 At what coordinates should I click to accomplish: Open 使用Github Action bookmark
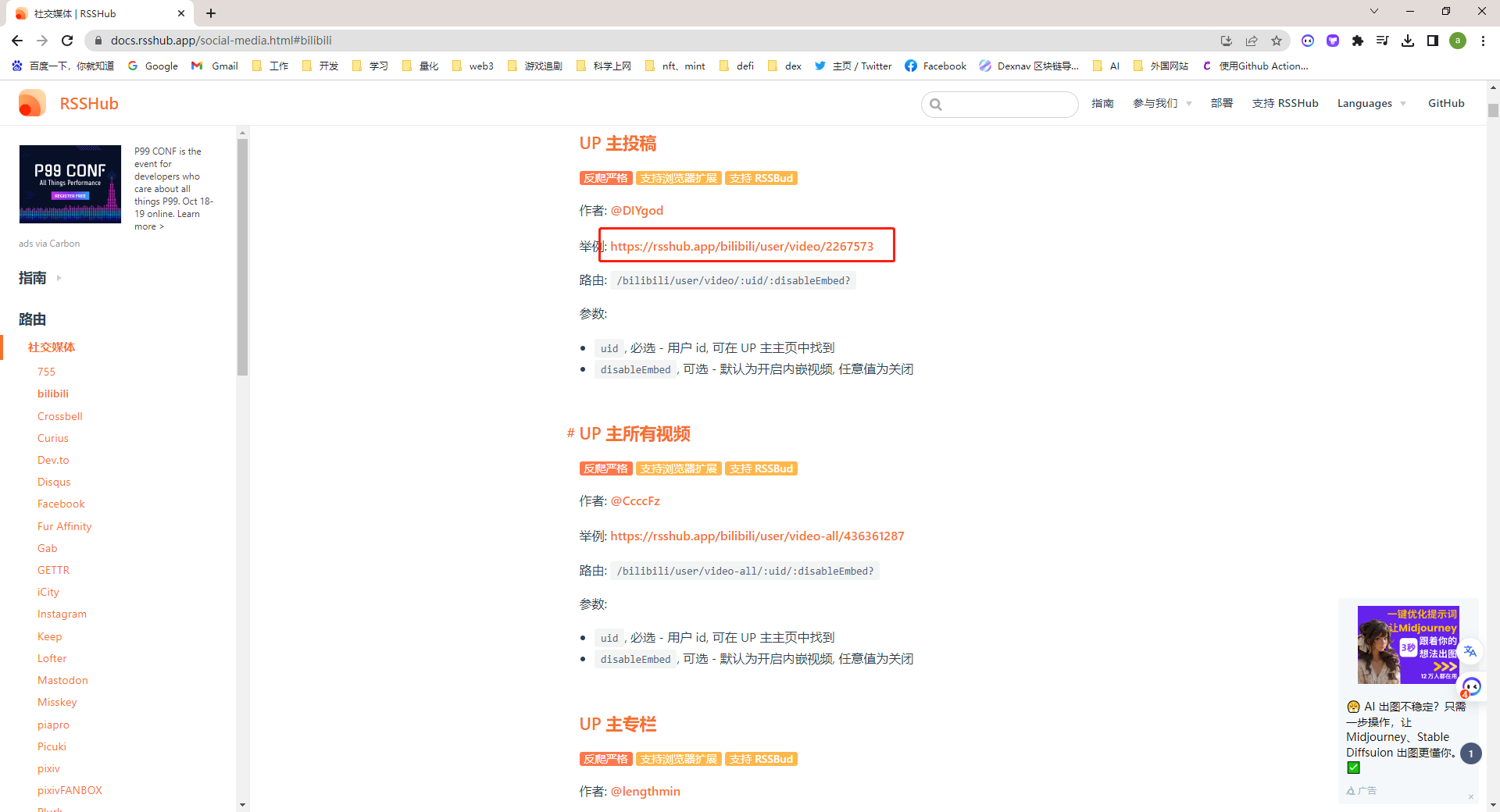click(1256, 66)
